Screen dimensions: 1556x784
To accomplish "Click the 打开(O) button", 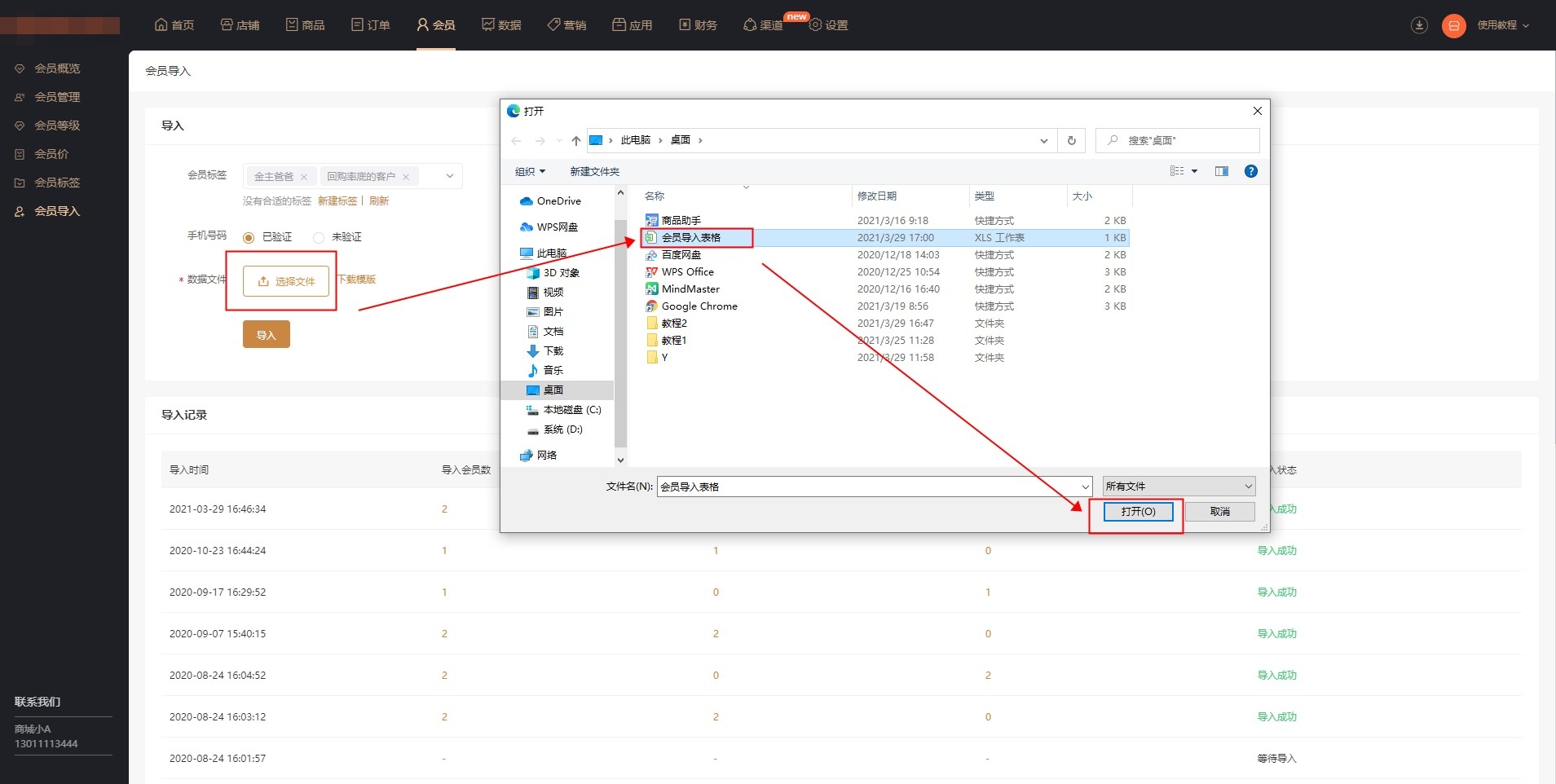I will [x=1138, y=512].
